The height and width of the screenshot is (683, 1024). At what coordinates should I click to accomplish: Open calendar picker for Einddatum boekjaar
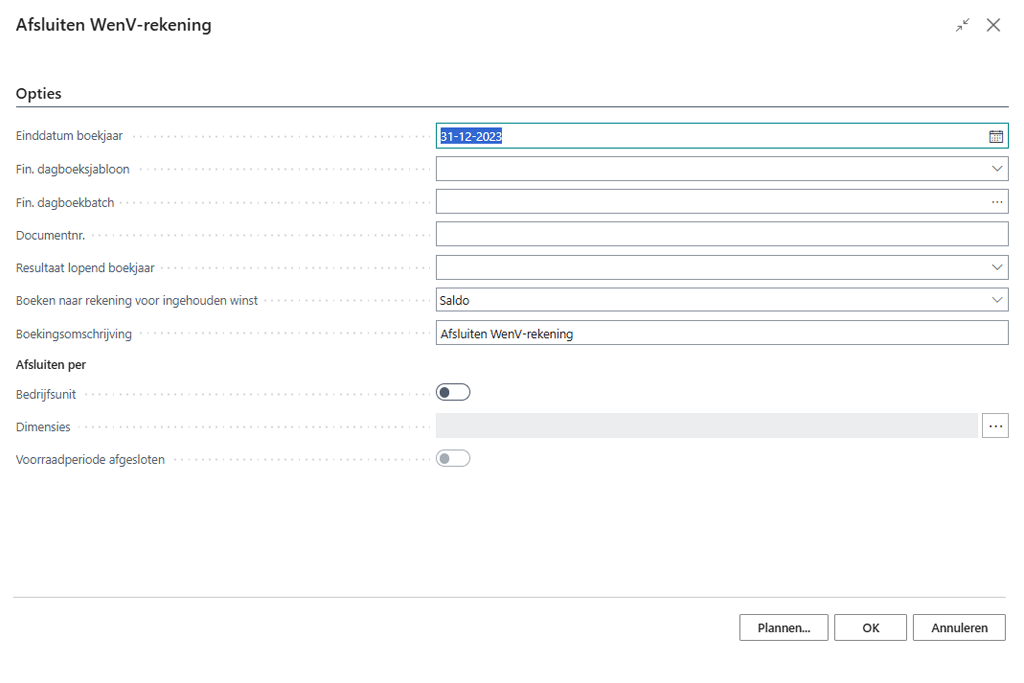[995, 136]
